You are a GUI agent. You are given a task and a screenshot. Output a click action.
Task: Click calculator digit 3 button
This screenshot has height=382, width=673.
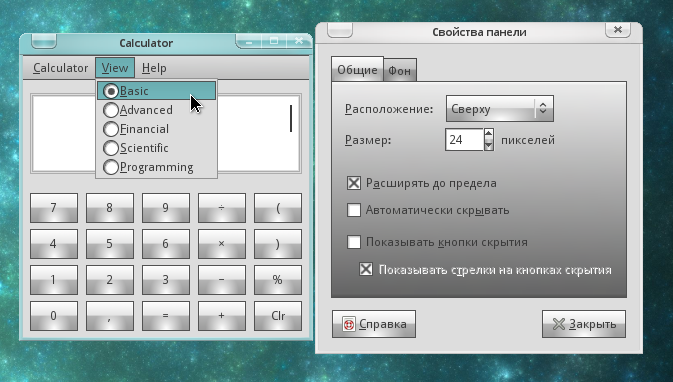point(166,280)
